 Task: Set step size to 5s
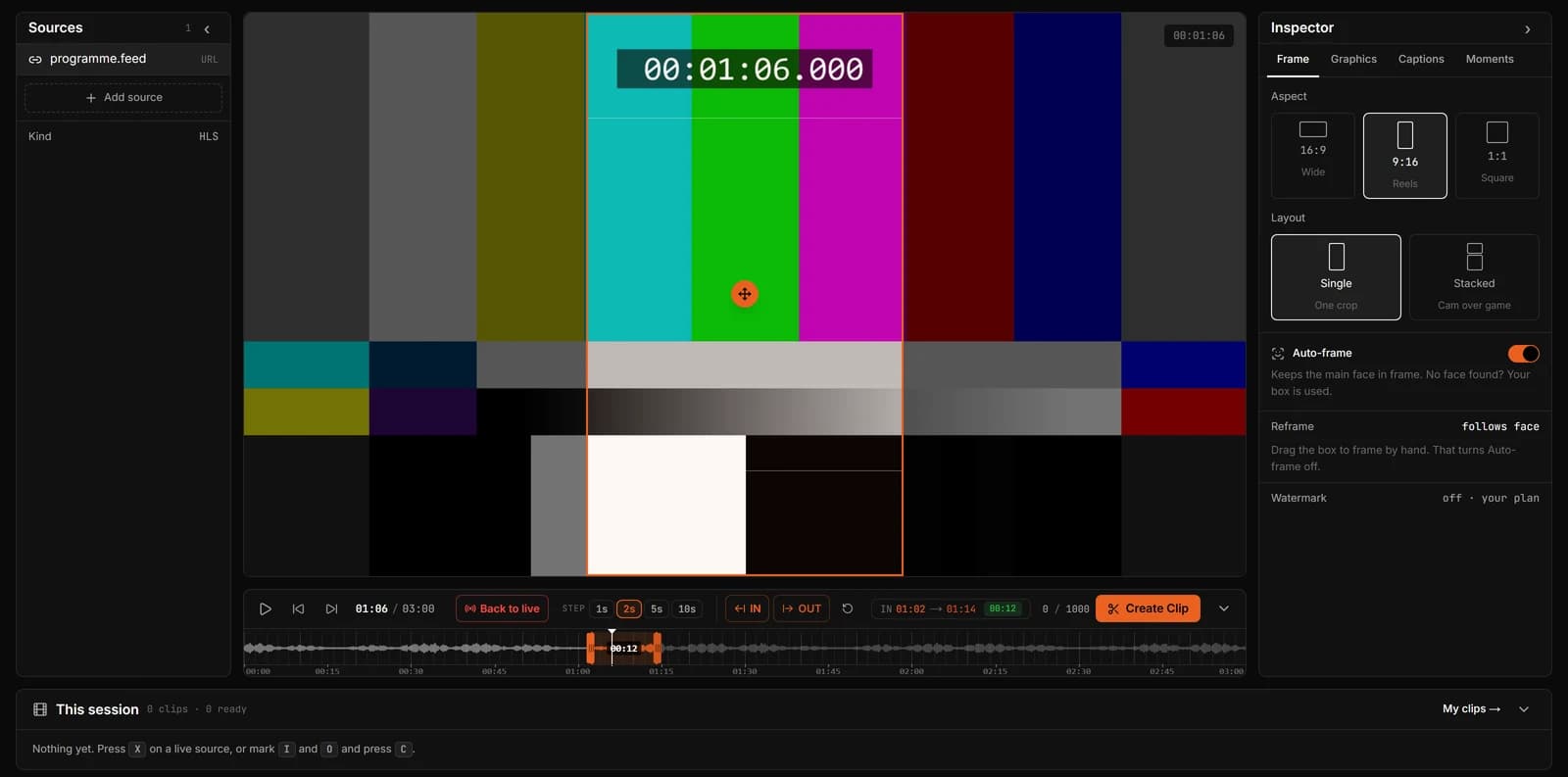click(657, 609)
